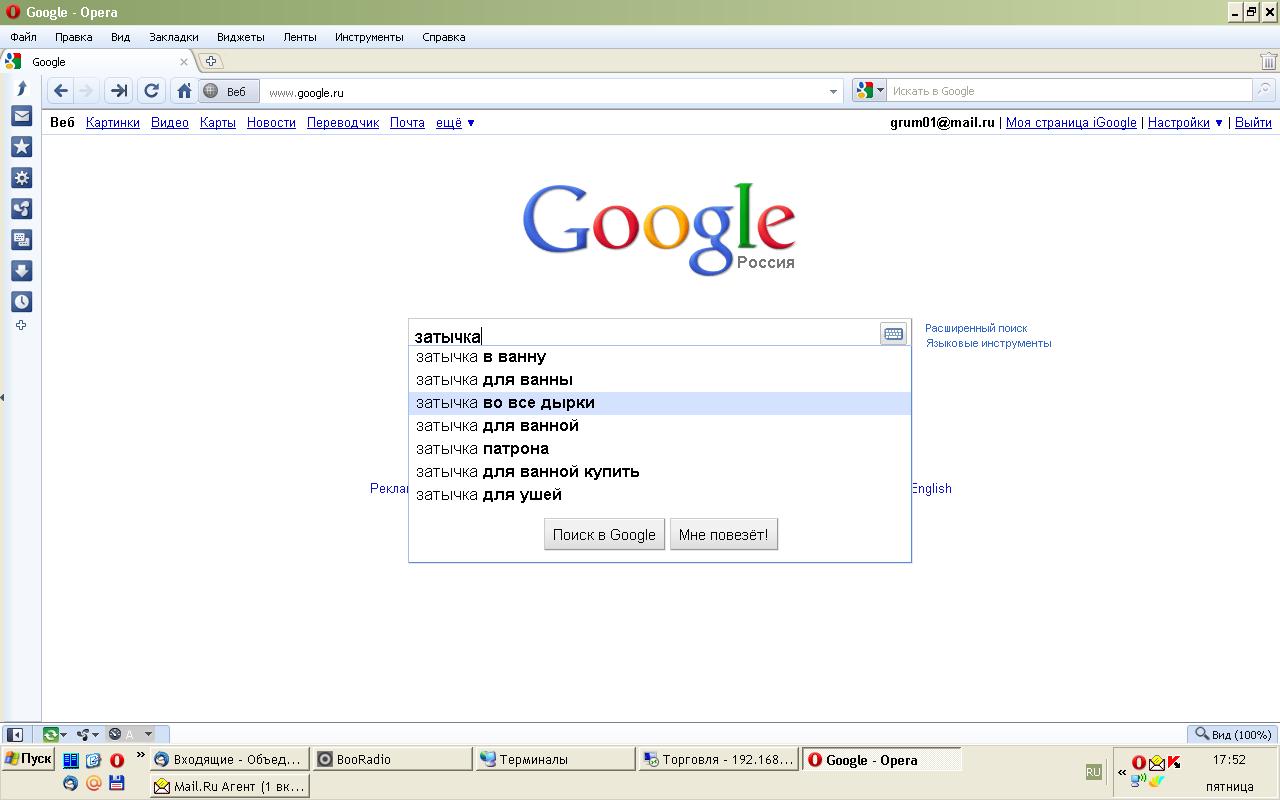Screen dimensions: 1280x800
Task: Reload the page with the Reload button
Action: 151,91
